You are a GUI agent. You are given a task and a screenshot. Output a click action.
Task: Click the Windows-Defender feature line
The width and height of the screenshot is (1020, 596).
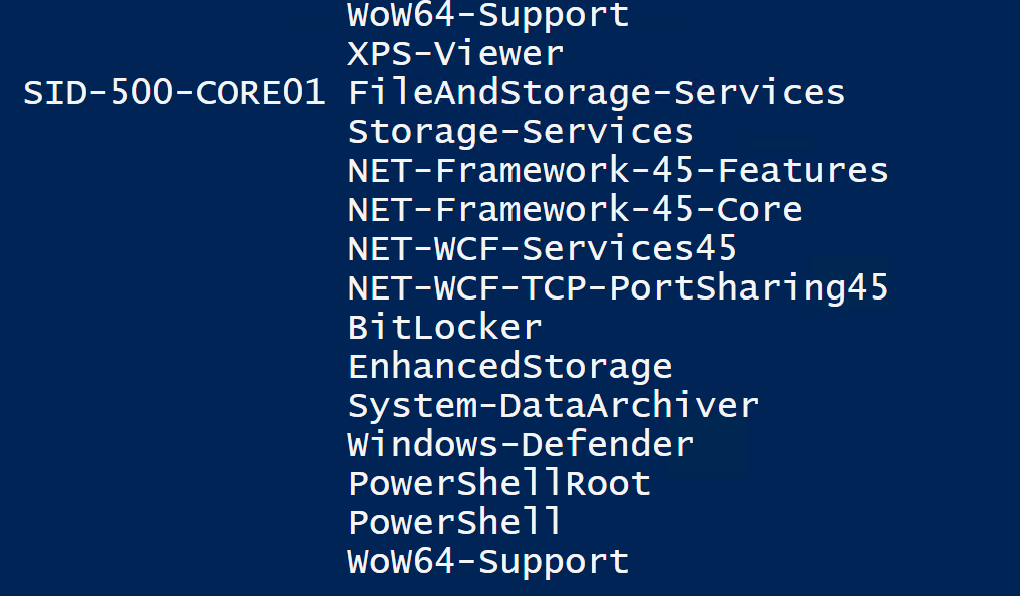pos(520,444)
